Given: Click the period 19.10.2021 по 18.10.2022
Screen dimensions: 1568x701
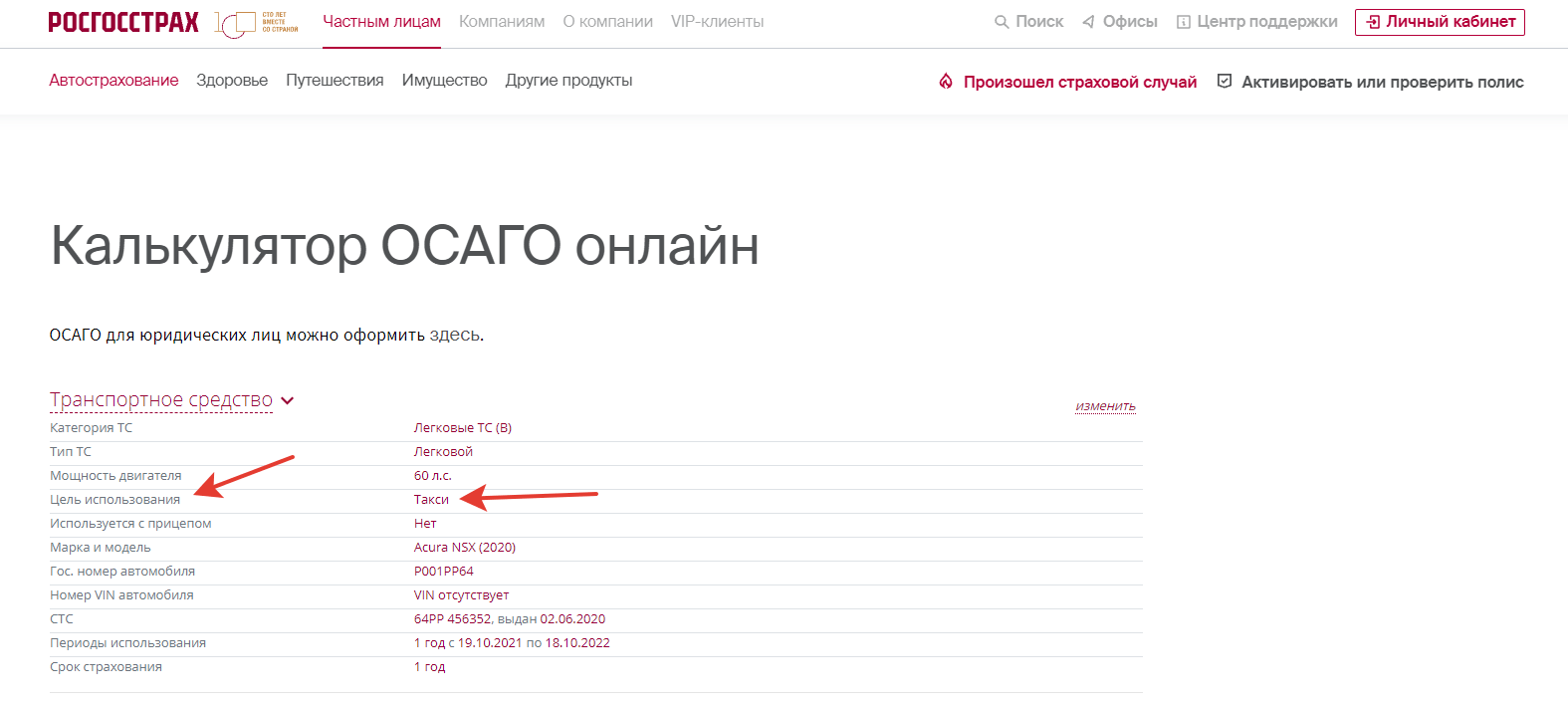Looking at the screenshot, I should (534, 643).
